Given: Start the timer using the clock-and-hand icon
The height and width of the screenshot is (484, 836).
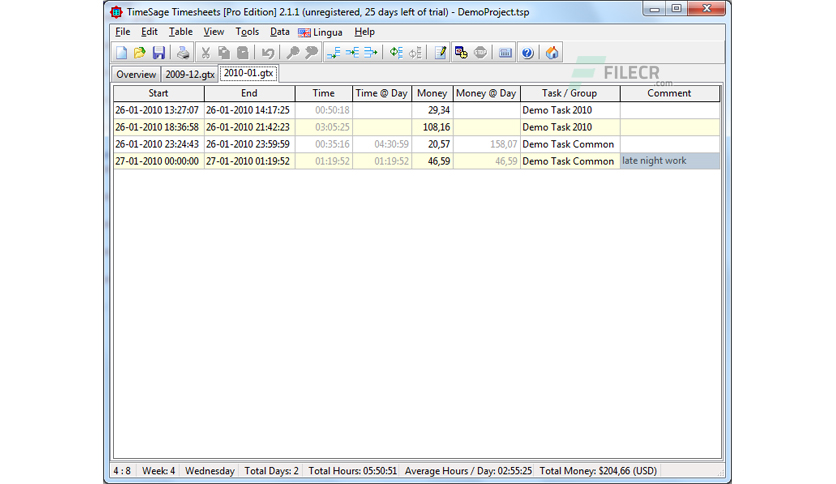Looking at the screenshot, I should (461, 52).
